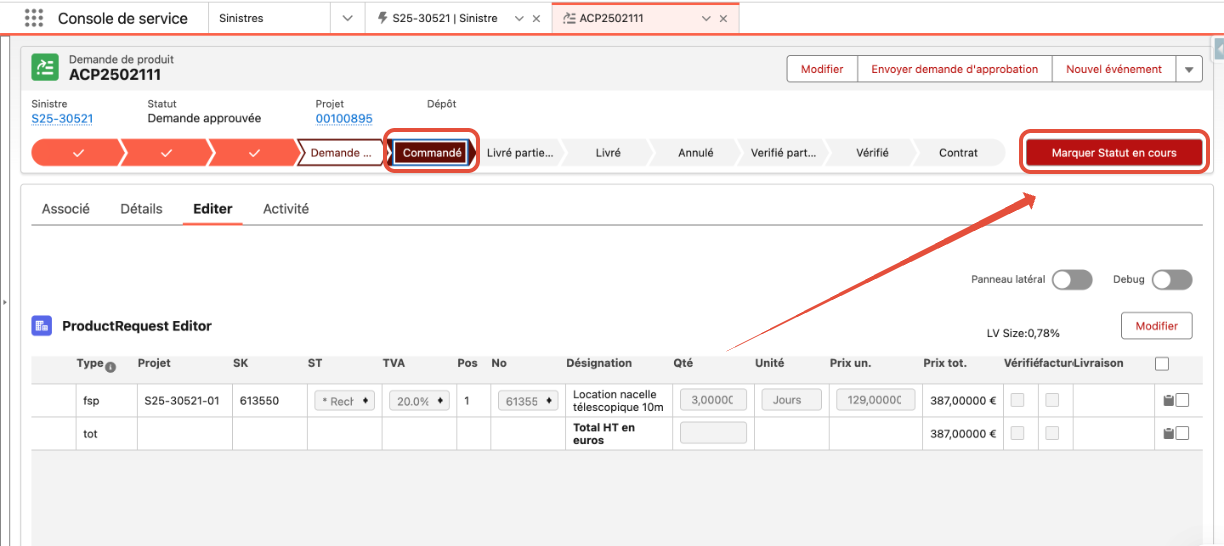Screen dimensions: 1224x546
Task: Click the info icon beside Type header
Action: pyautogui.click(x=111, y=367)
